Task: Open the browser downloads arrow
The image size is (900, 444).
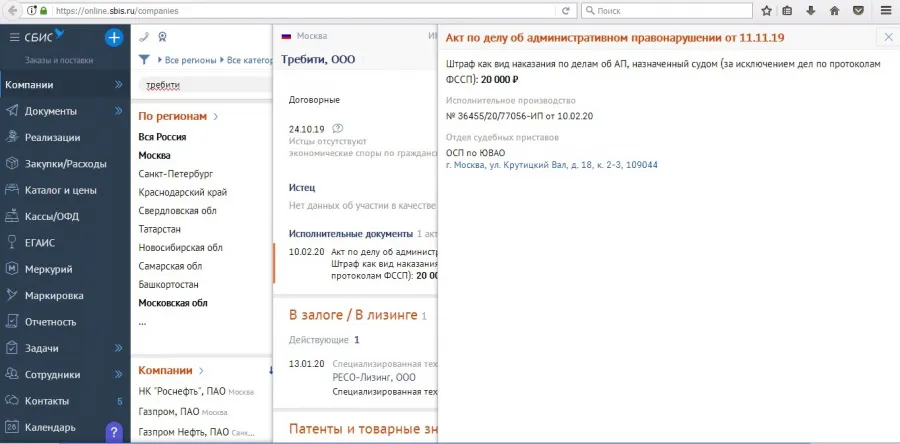Action: (811, 11)
